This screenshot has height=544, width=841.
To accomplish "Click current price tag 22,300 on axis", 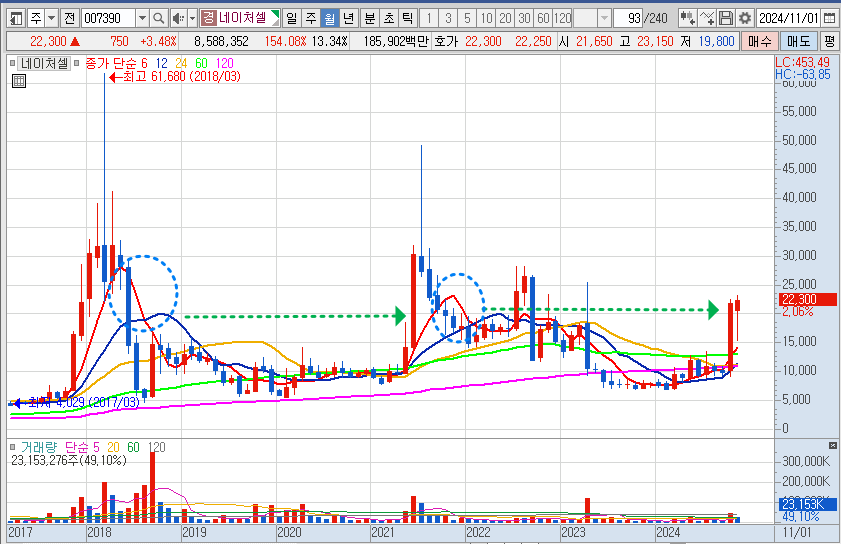I will 807,299.
